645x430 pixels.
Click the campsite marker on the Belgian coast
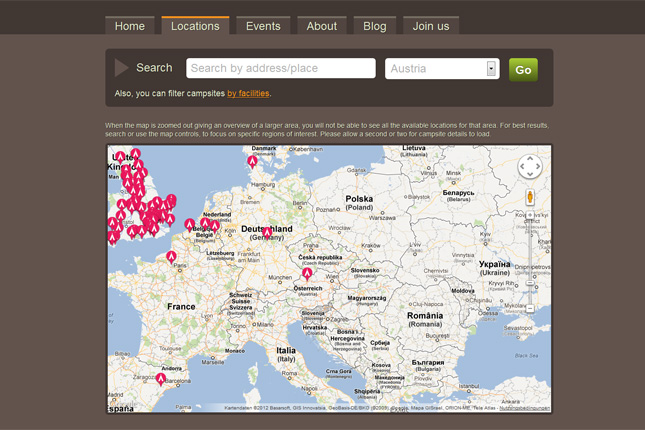tap(189, 225)
